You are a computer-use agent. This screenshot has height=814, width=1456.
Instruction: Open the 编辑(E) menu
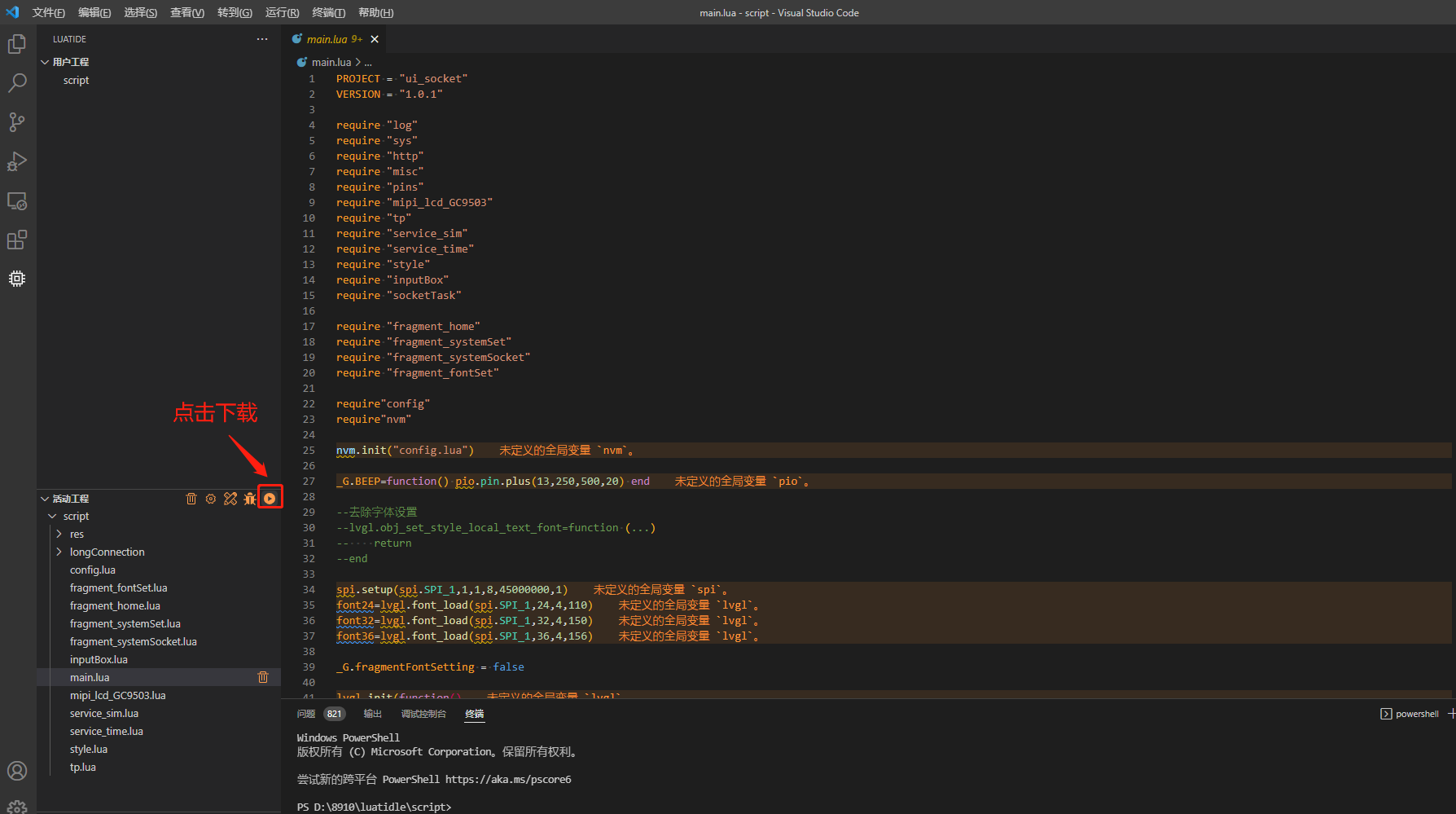pos(94,12)
